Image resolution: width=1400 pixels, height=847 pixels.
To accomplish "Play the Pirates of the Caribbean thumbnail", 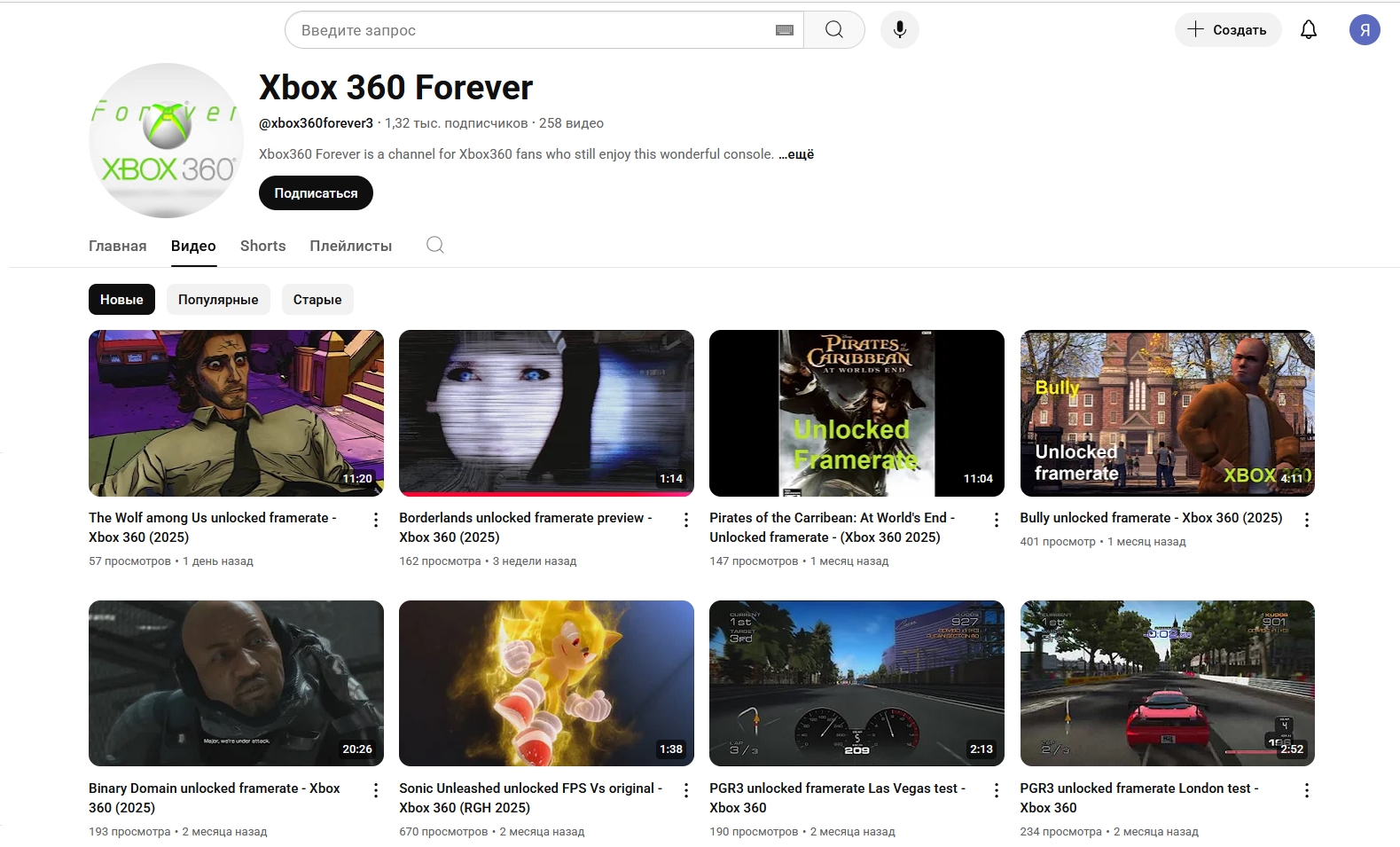I will pos(856,413).
